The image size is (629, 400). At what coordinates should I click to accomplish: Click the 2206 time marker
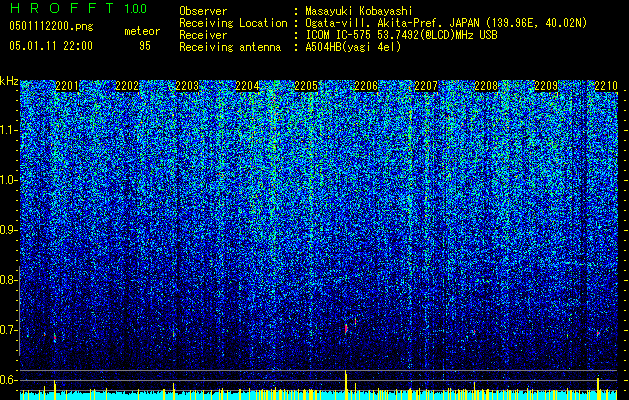coord(366,86)
